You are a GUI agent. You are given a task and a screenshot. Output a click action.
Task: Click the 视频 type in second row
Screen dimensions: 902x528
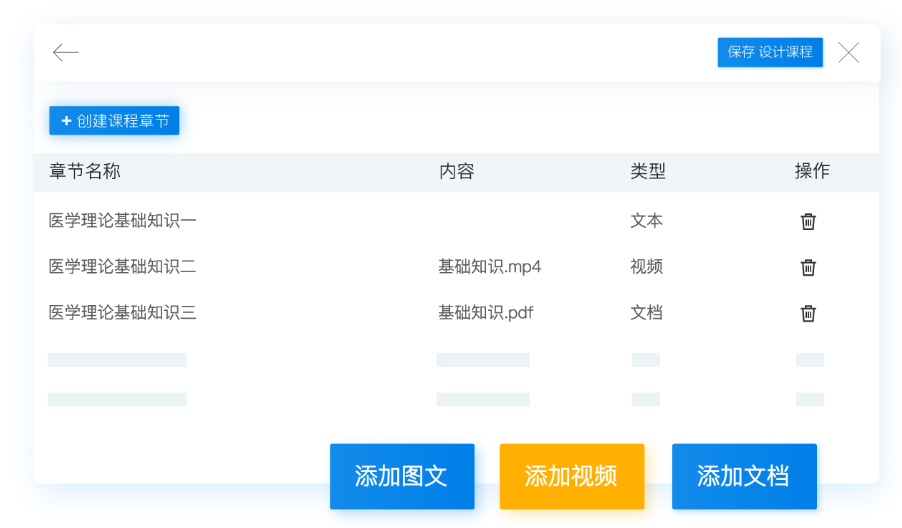click(646, 267)
